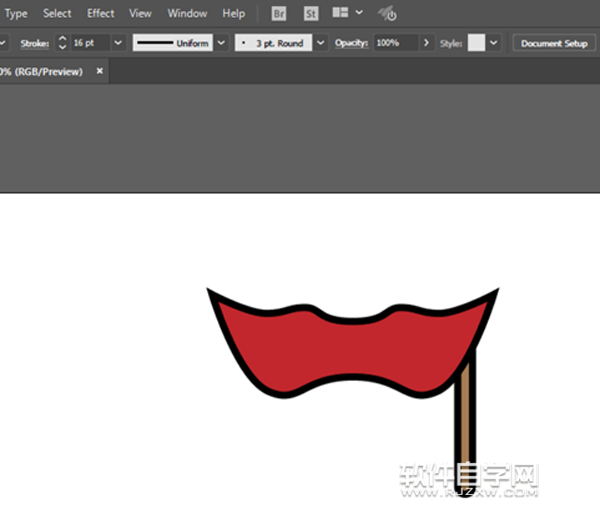Click the arrange documents layout icon
Viewport: 600px width, 513px height.
pyautogui.click(x=341, y=14)
